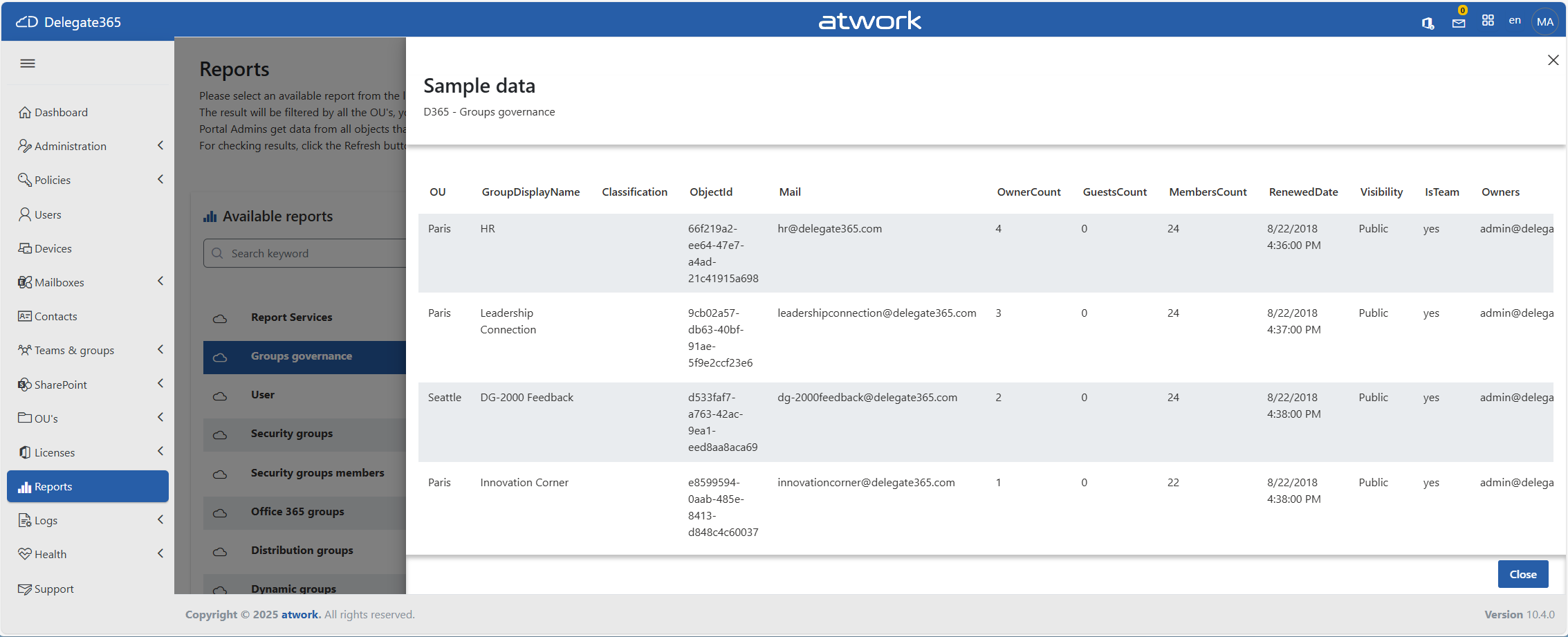
Task: Open the Support menu item
Action: (54, 589)
